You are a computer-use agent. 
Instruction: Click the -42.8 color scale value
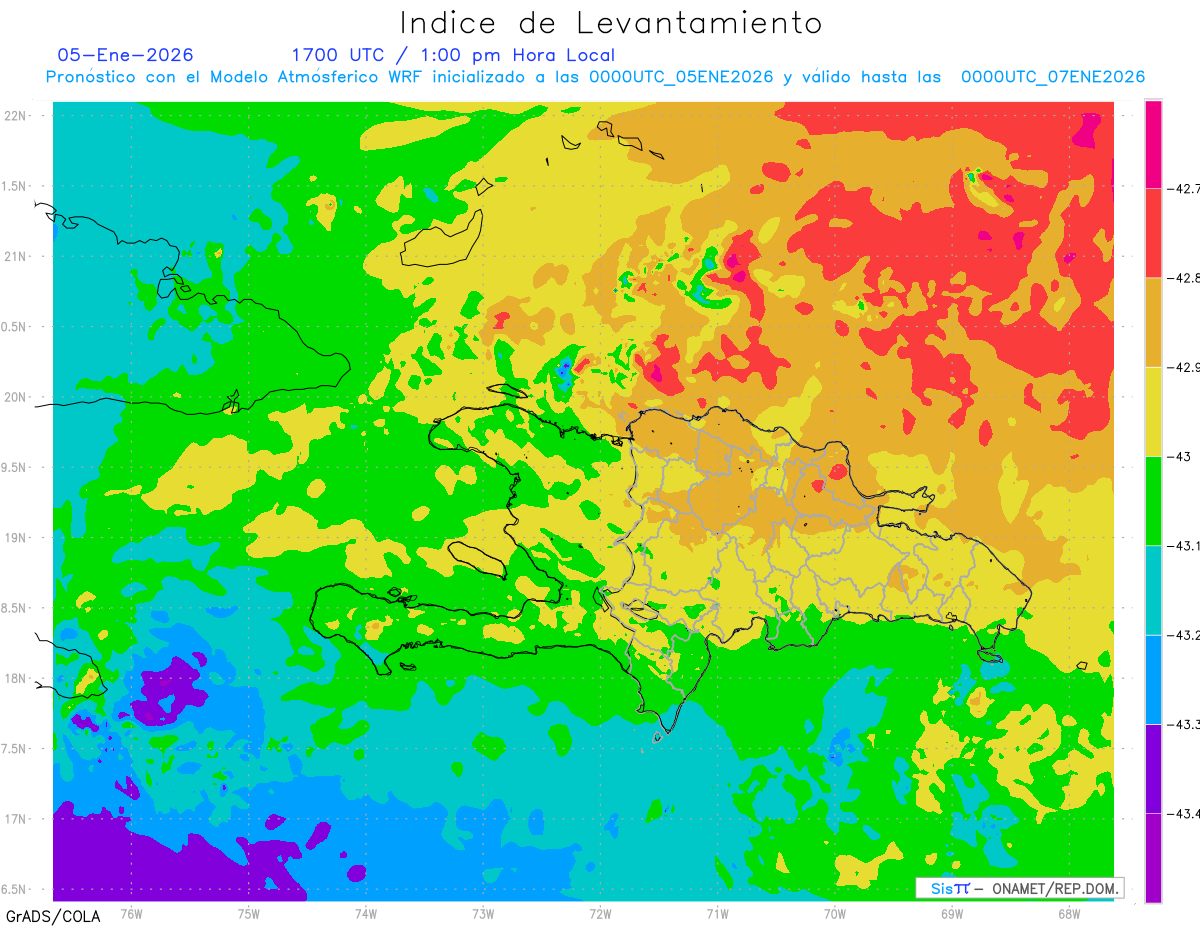[x=1186, y=277]
